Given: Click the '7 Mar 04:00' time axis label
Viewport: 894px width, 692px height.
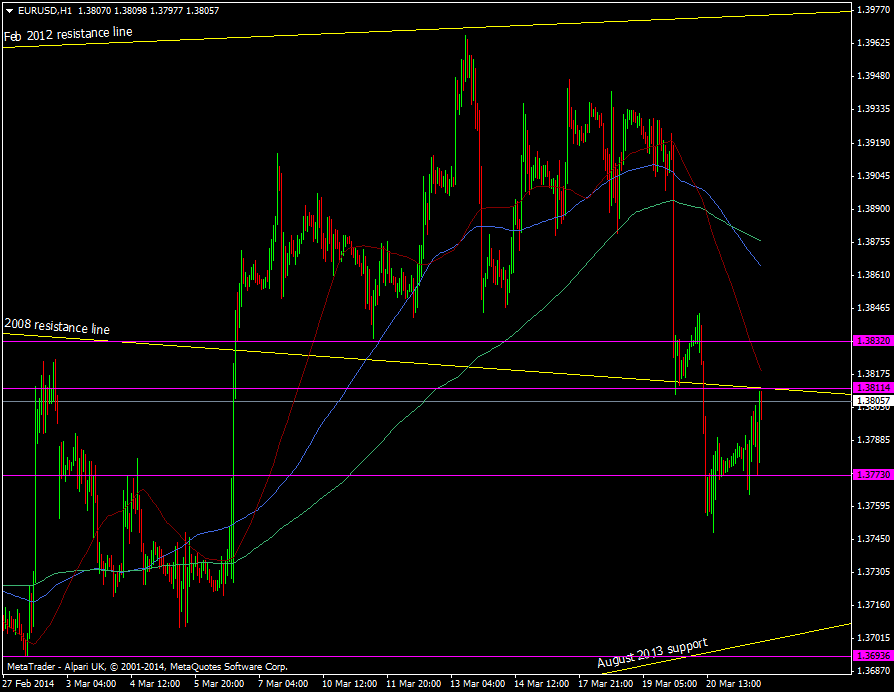Looking at the screenshot, I should tap(283, 683).
